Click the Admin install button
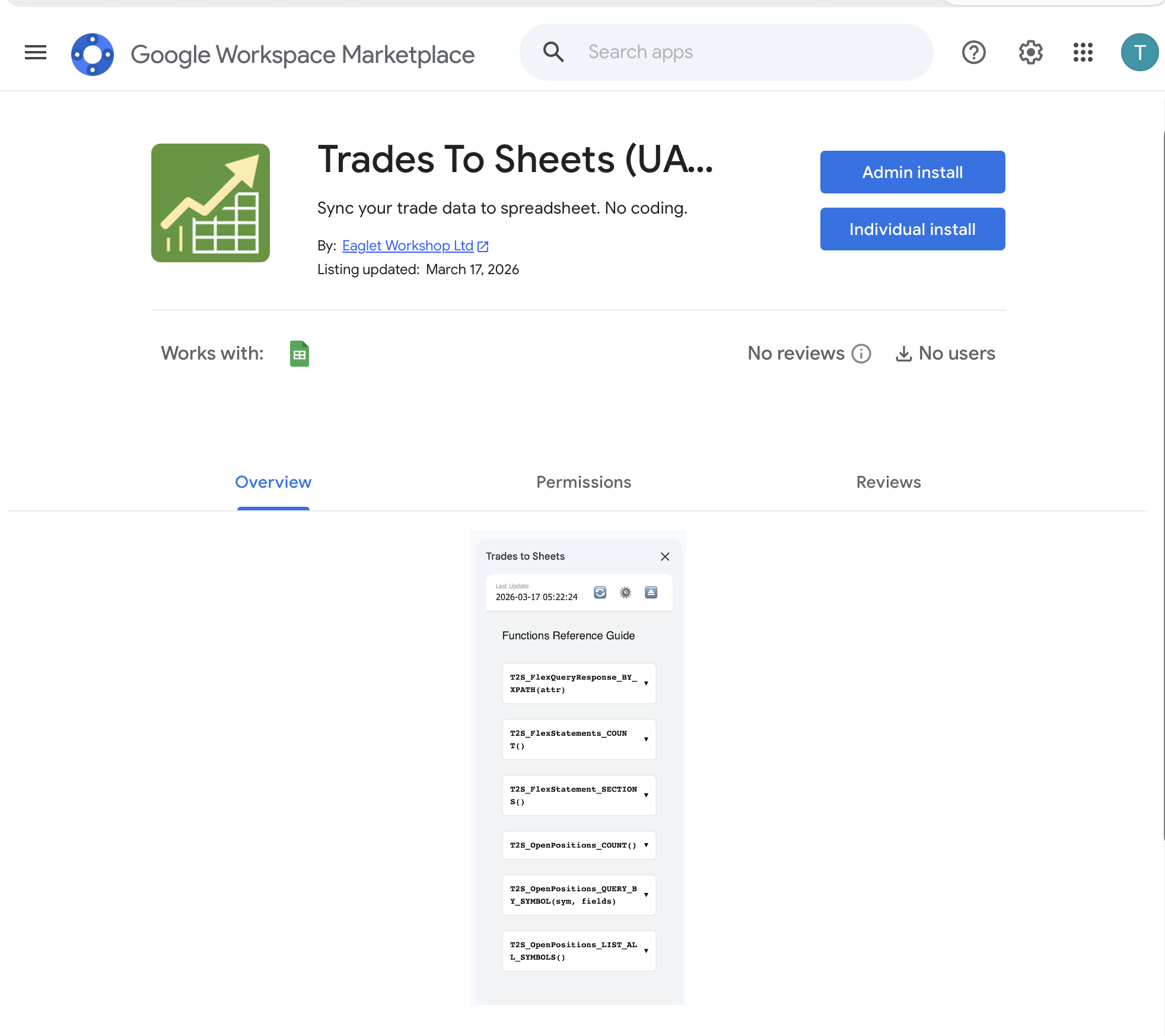 pos(912,172)
